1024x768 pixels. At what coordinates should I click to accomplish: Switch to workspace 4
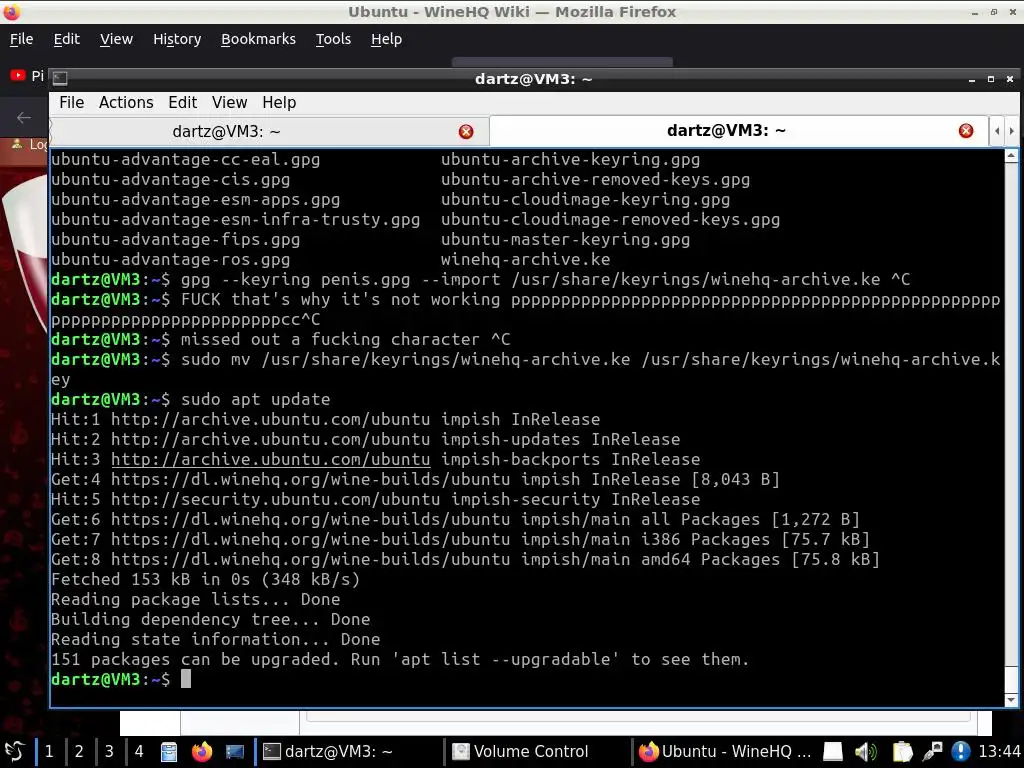tap(139, 752)
